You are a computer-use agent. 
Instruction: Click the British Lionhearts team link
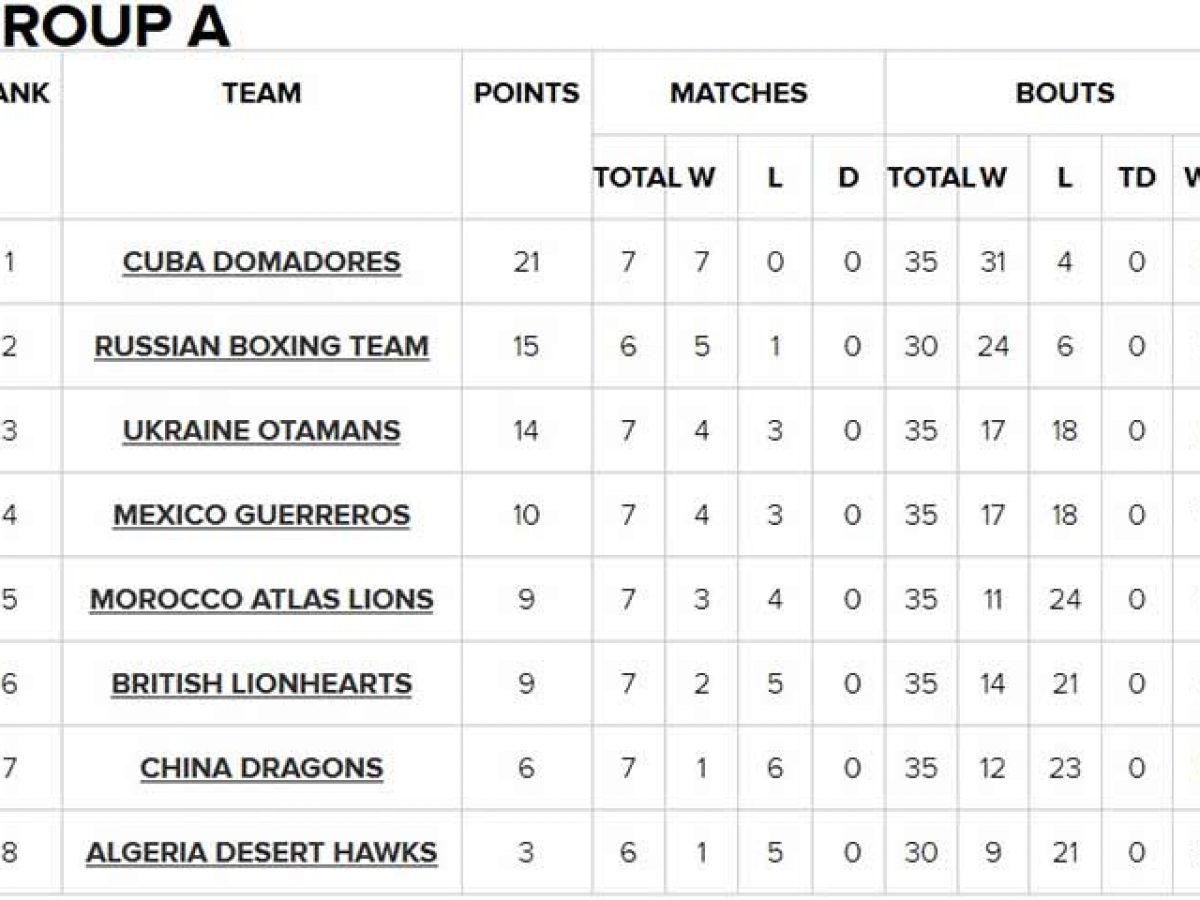tap(261, 684)
